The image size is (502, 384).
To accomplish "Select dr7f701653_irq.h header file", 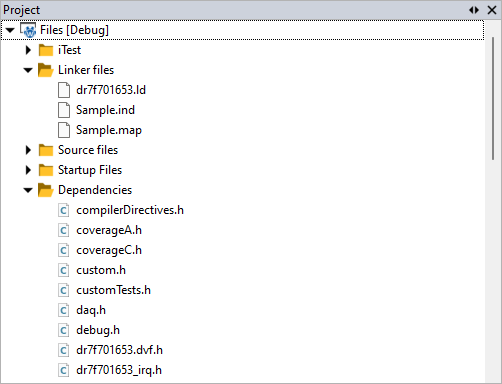I will (x=119, y=371).
